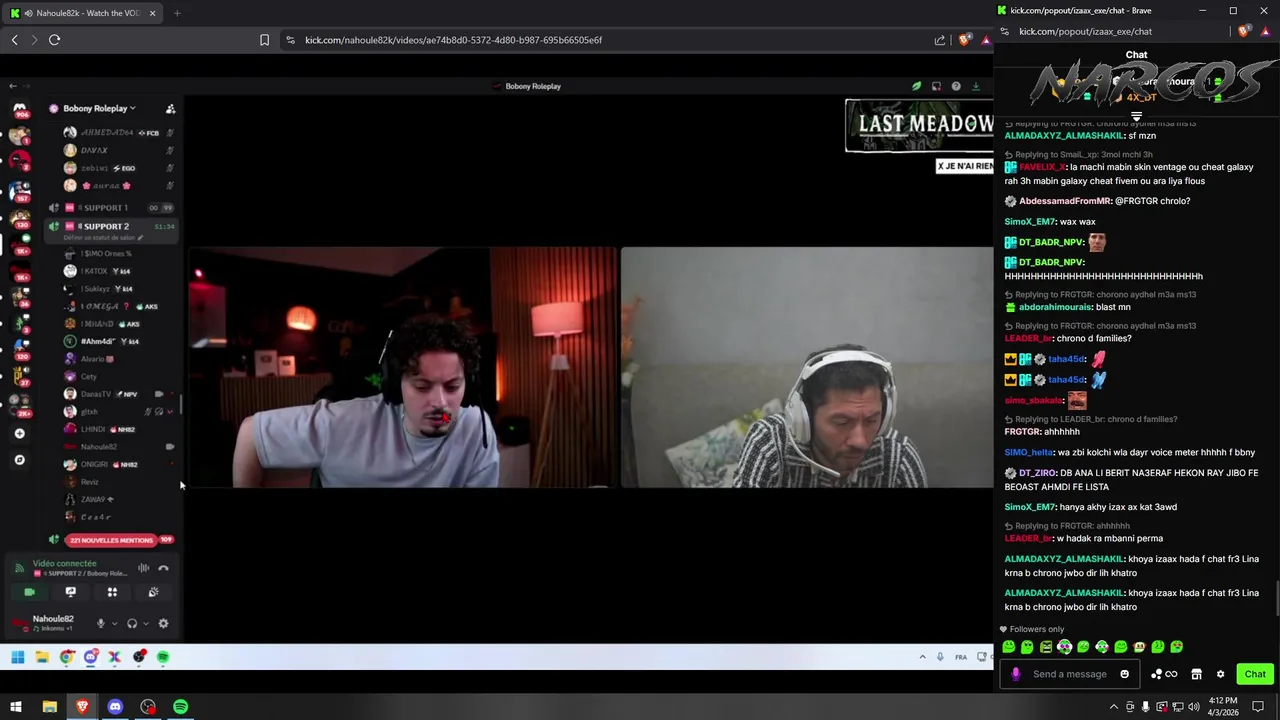Click the purple microphone in message box
The height and width of the screenshot is (720, 1280).
tap(1015, 674)
